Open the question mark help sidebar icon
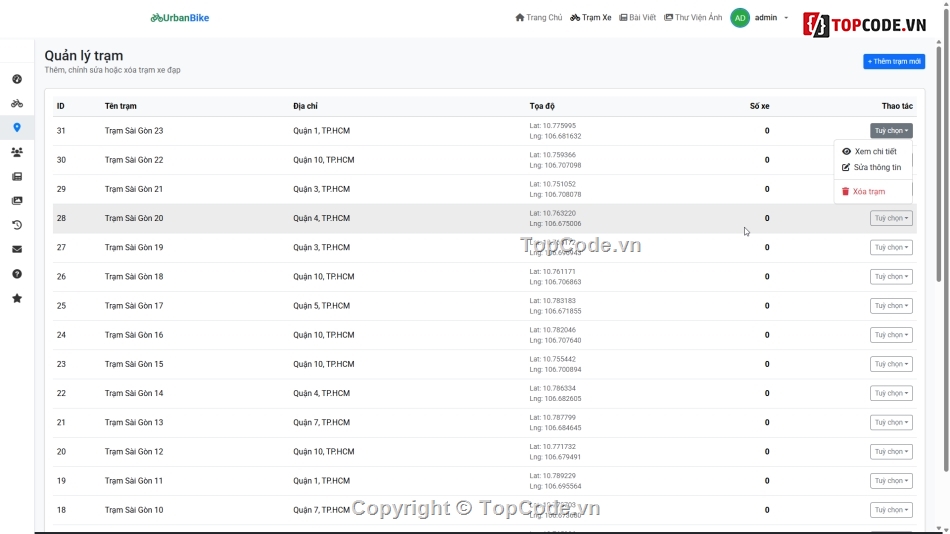The width and height of the screenshot is (950, 534). click(x=17, y=274)
